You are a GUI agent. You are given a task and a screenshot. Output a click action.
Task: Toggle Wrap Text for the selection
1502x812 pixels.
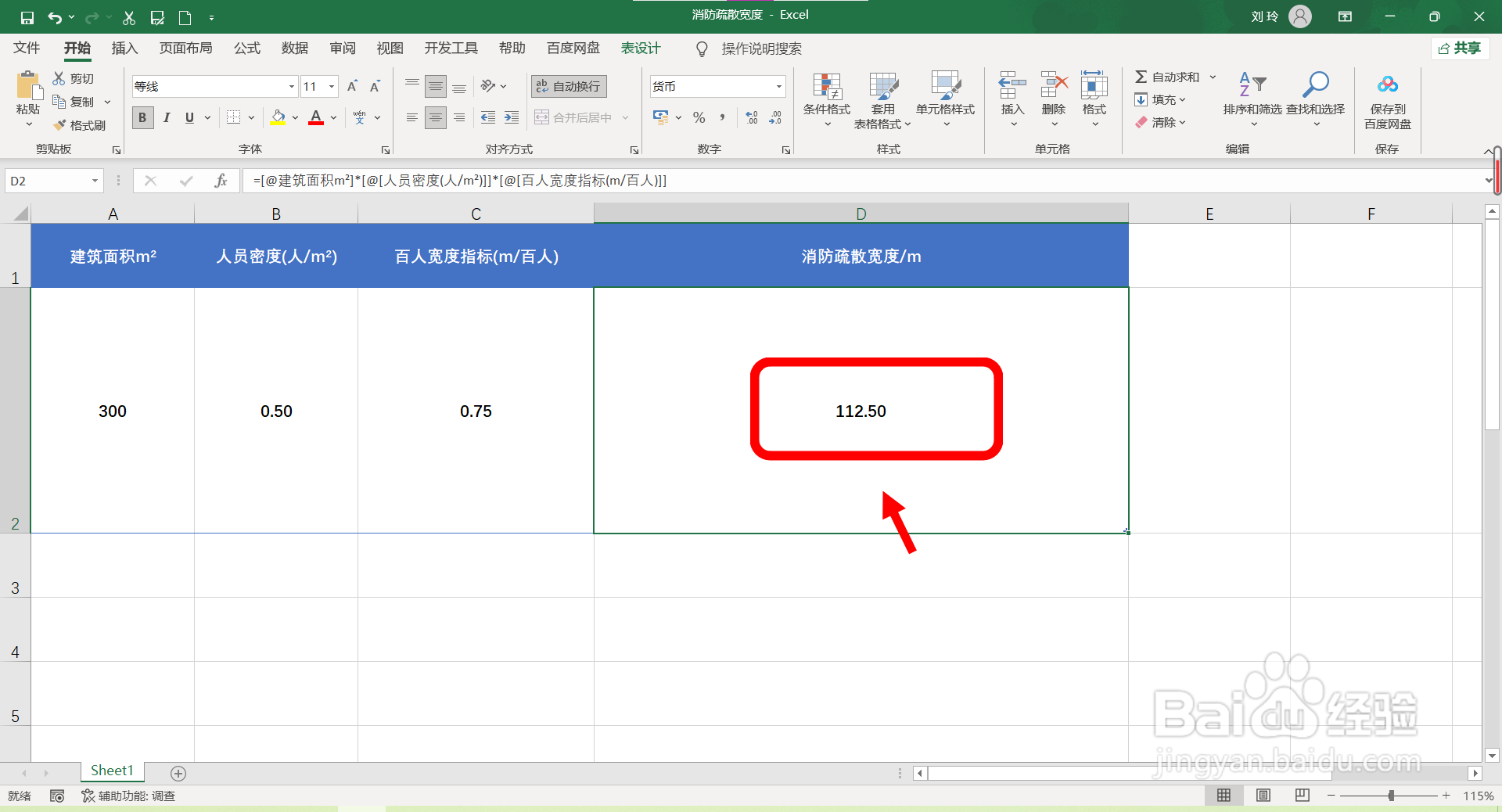[568, 86]
